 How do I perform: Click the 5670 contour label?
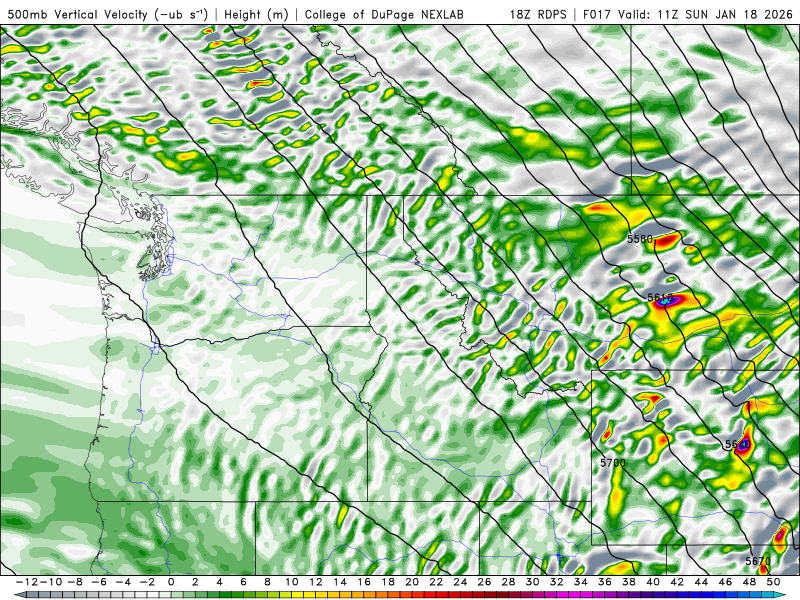click(758, 561)
